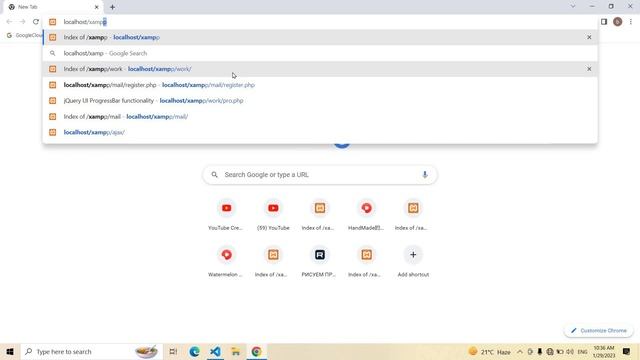
Task: Click the Add shortcut button
Action: [x=413, y=262]
